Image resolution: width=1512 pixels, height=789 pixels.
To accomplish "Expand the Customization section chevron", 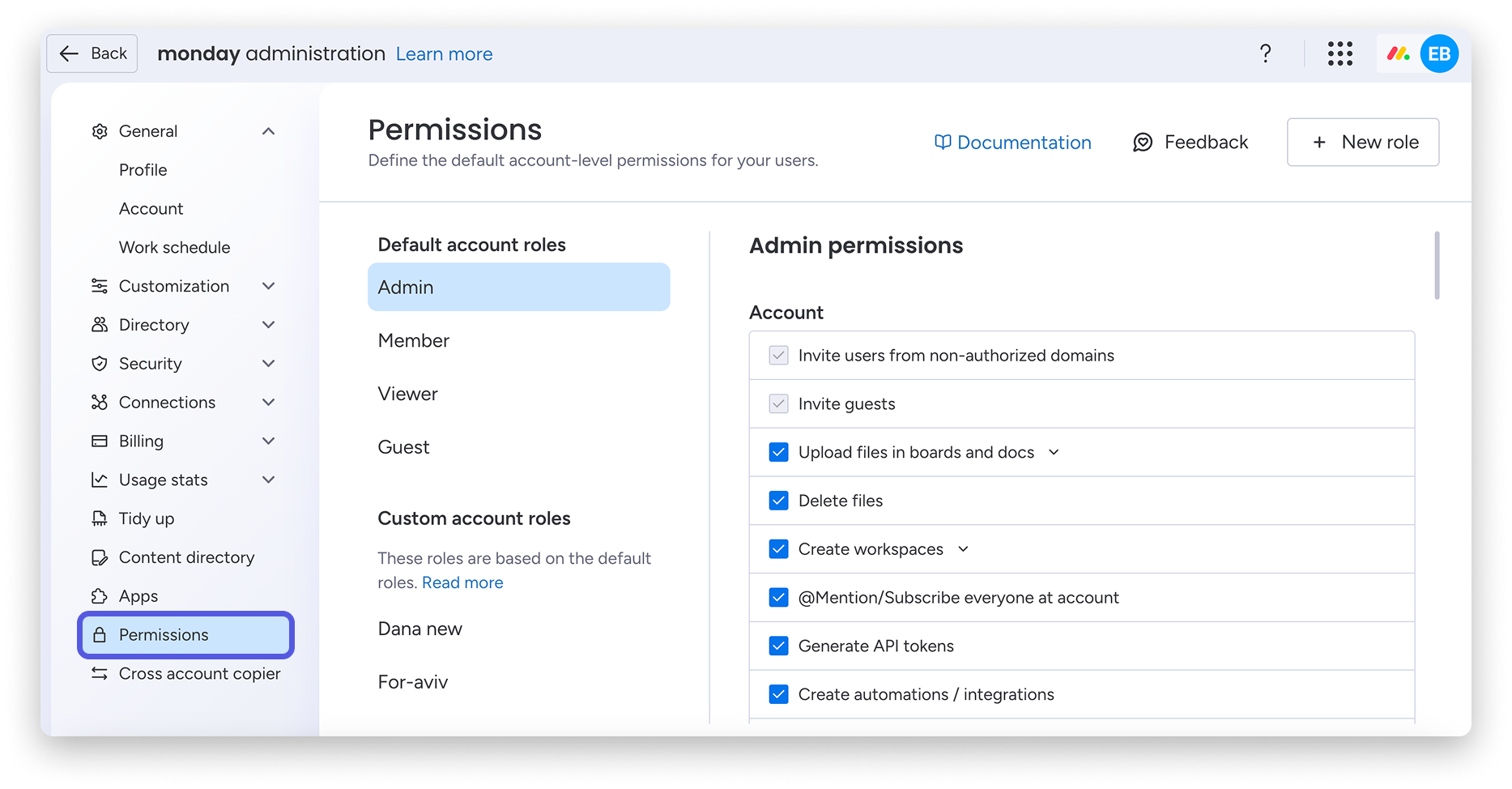I will click(x=269, y=286).
